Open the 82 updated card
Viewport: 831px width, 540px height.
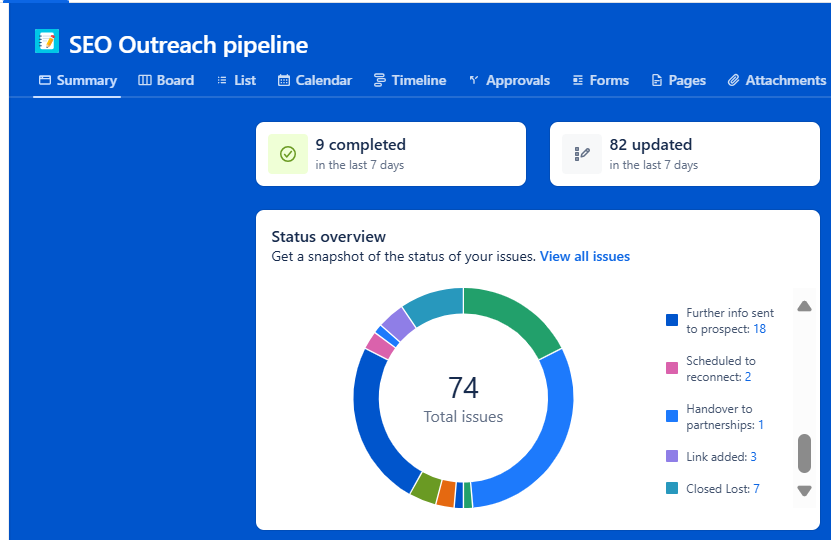[685, 154]
